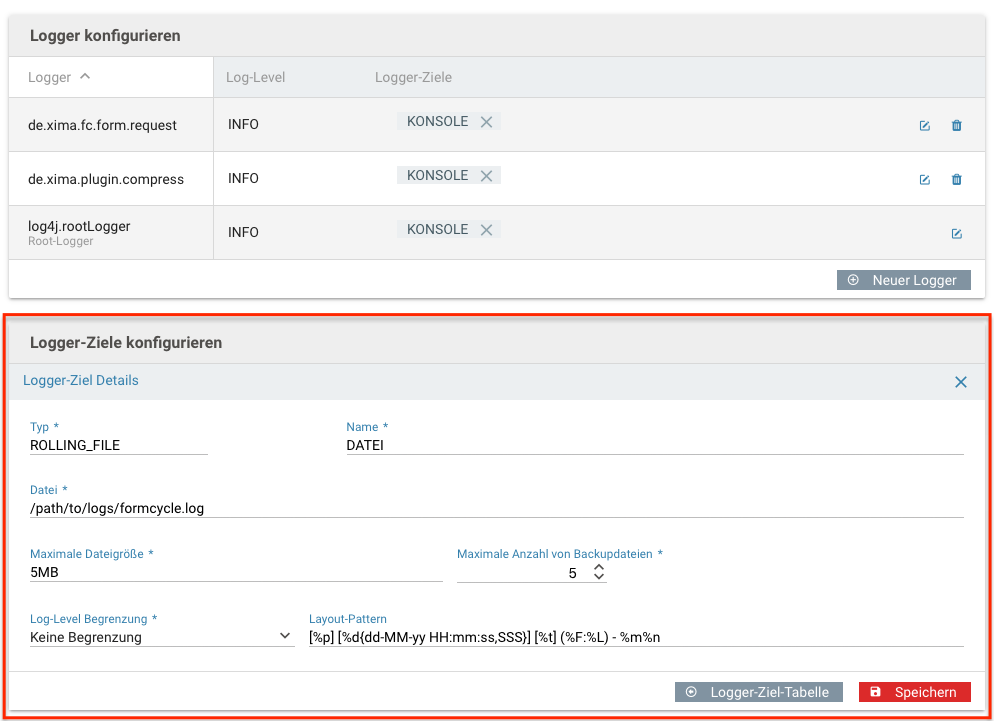Sort table by Logger column

point(59,77)
